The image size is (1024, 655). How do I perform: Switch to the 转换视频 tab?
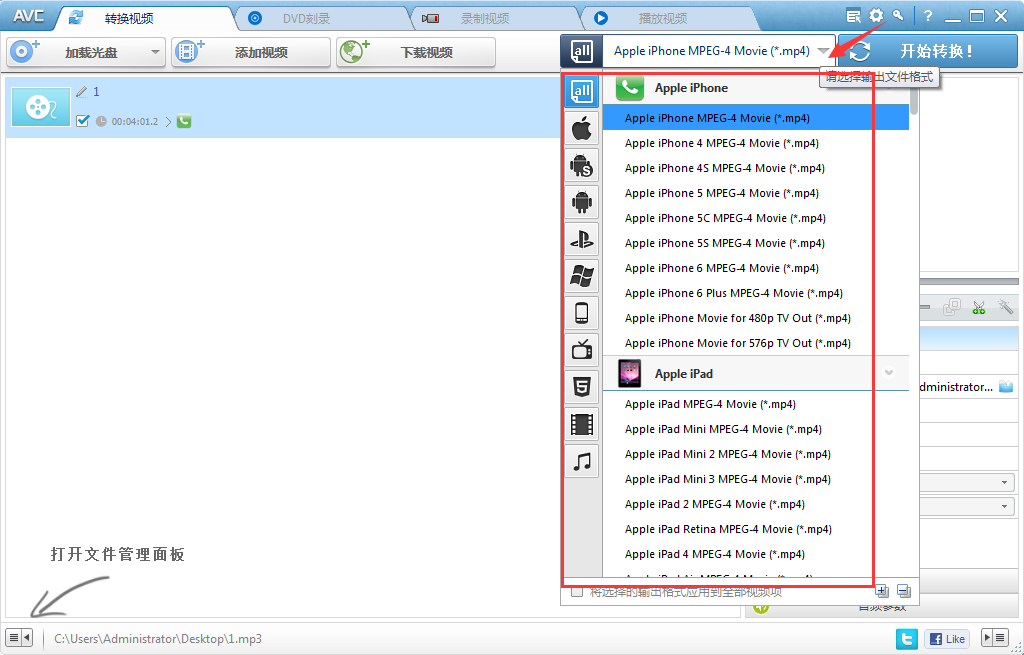pyautogui.click(x=129, y=18)
